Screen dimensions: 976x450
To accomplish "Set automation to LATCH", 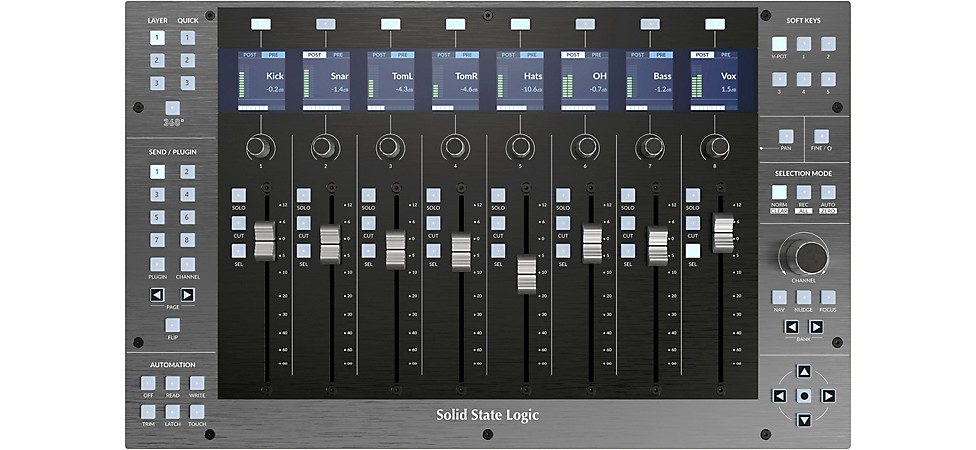I will [x=172, y=412].
